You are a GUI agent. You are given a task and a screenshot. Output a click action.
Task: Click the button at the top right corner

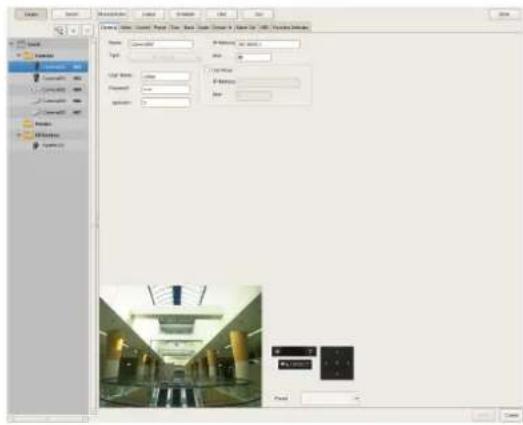point(504,14)
